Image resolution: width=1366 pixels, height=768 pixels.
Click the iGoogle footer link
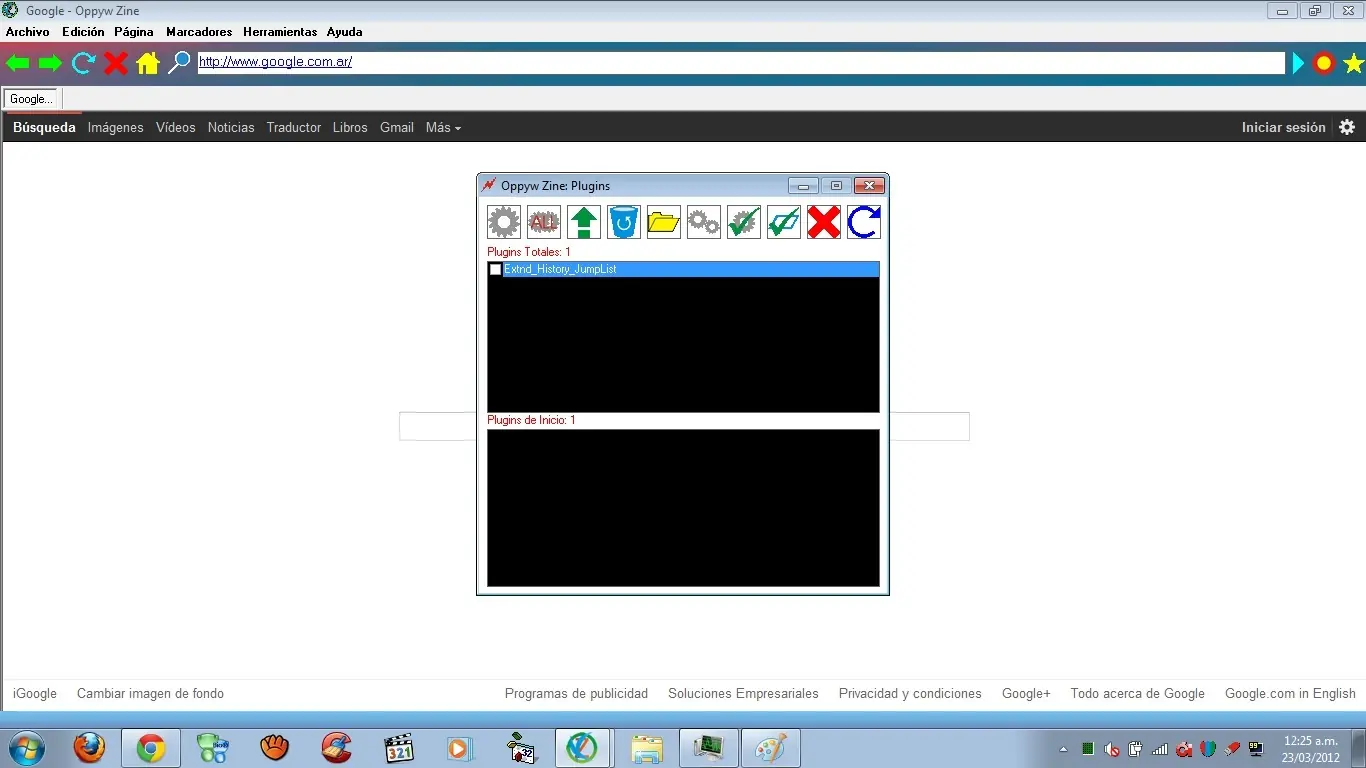pos(35,693)
